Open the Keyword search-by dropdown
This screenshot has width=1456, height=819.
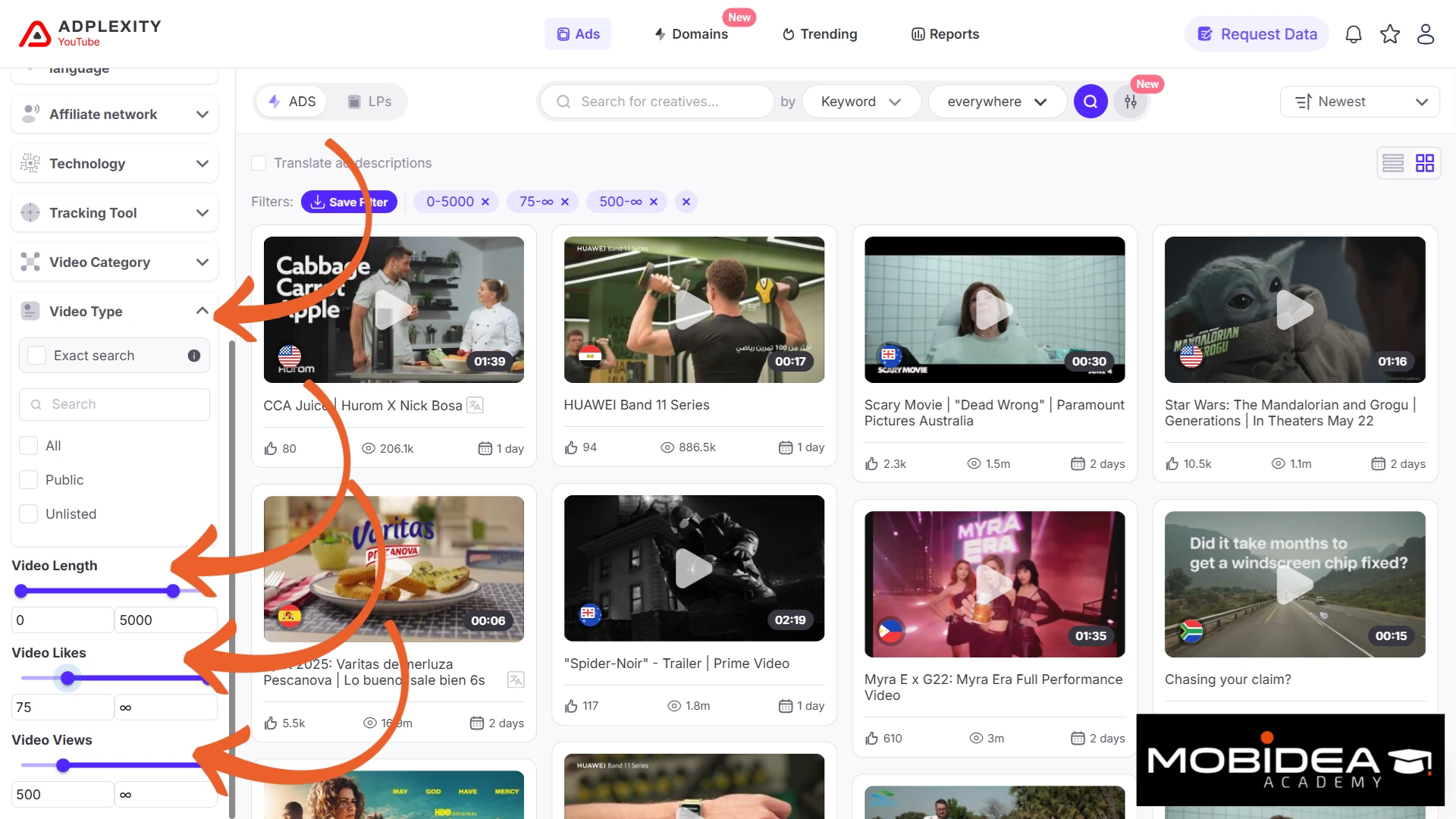(x=861, y=102)
